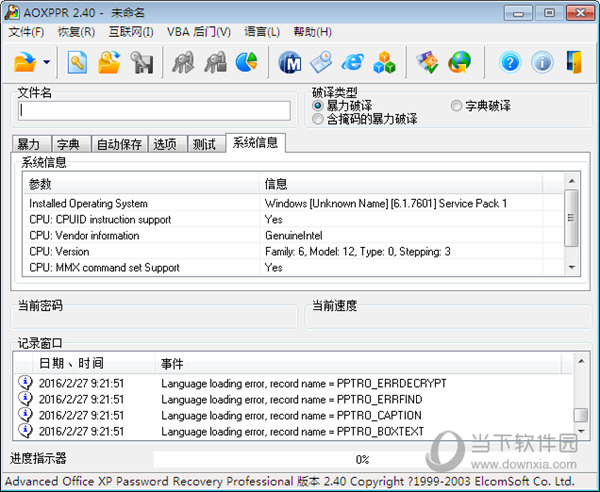Click log window scrollbar up arrow
600x492 pixels.
point(581,361)
